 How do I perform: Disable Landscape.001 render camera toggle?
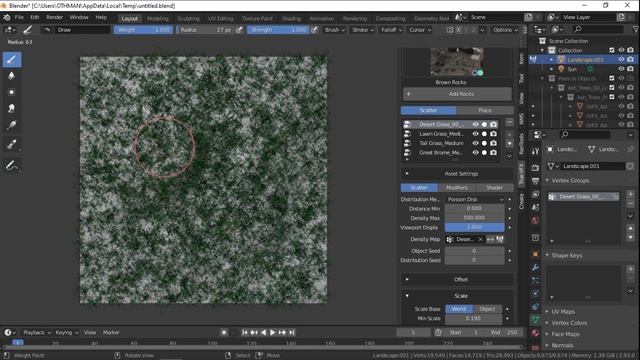630,60
